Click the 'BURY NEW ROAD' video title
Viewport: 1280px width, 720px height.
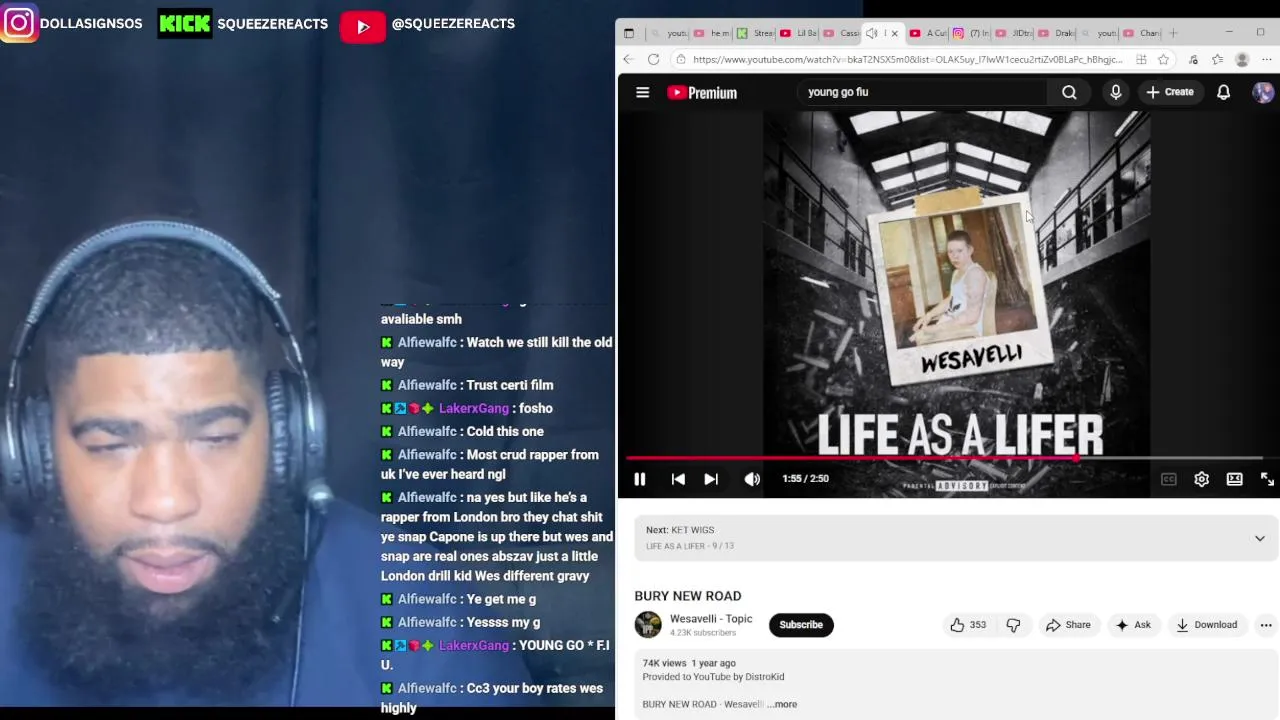[x=688, y=596]
